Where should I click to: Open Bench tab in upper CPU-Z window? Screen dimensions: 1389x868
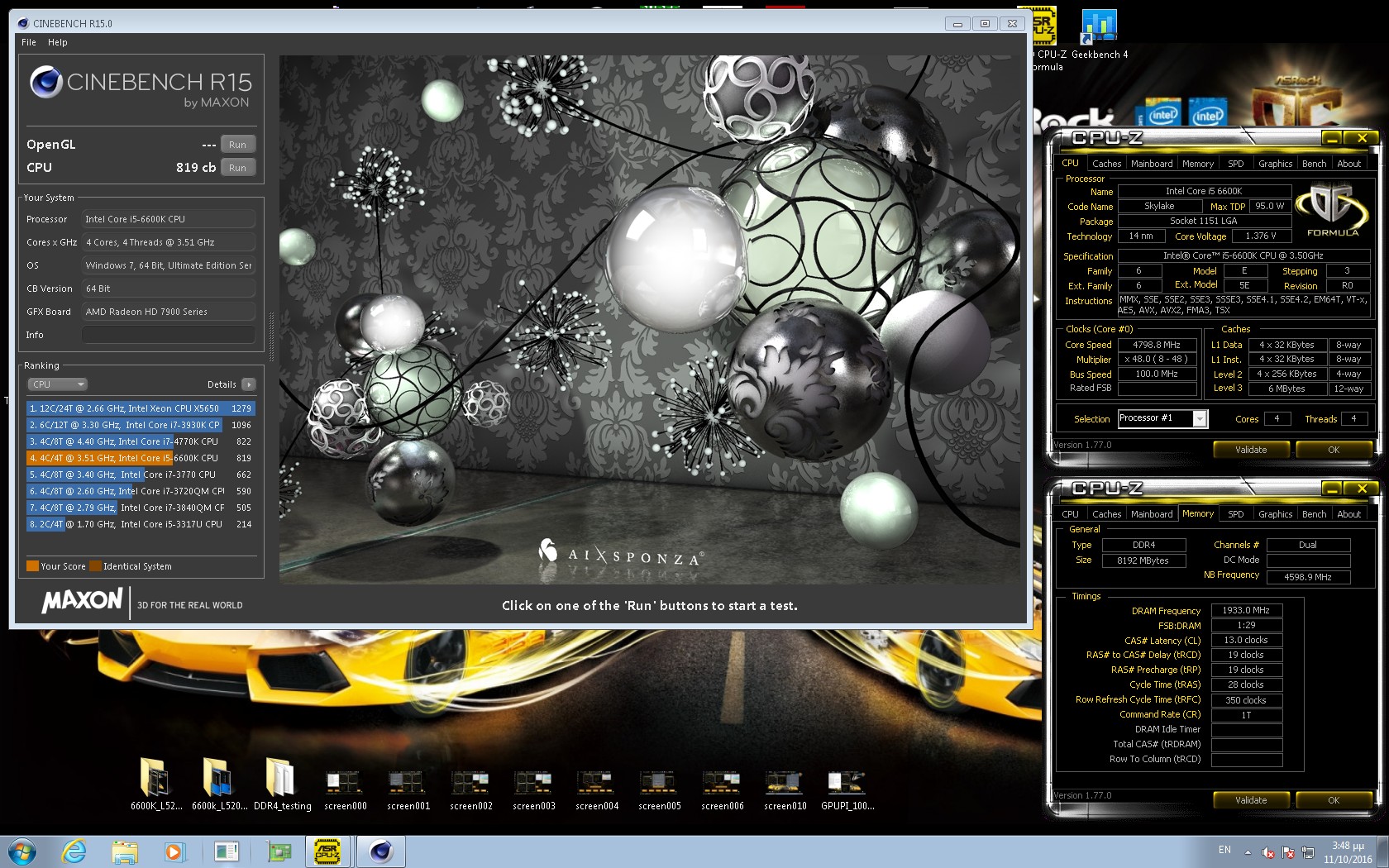click(x=1314, y=164)
